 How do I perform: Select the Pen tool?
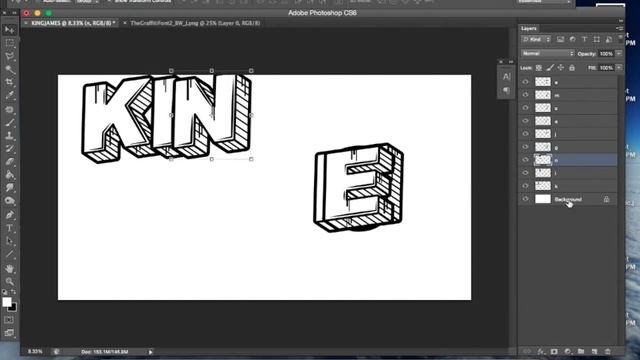(9, 215)
